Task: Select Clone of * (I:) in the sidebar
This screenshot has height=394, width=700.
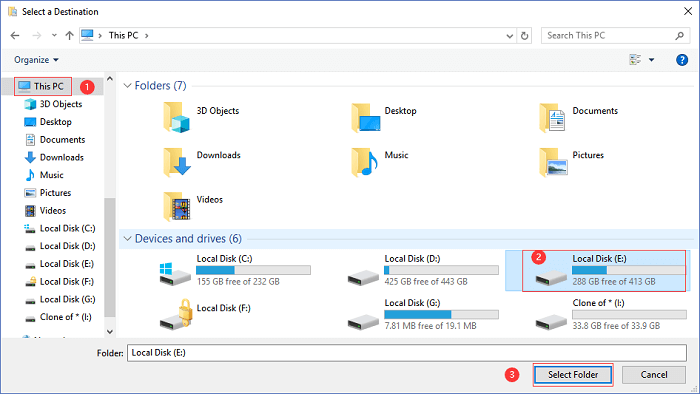Action: point(58,317)
